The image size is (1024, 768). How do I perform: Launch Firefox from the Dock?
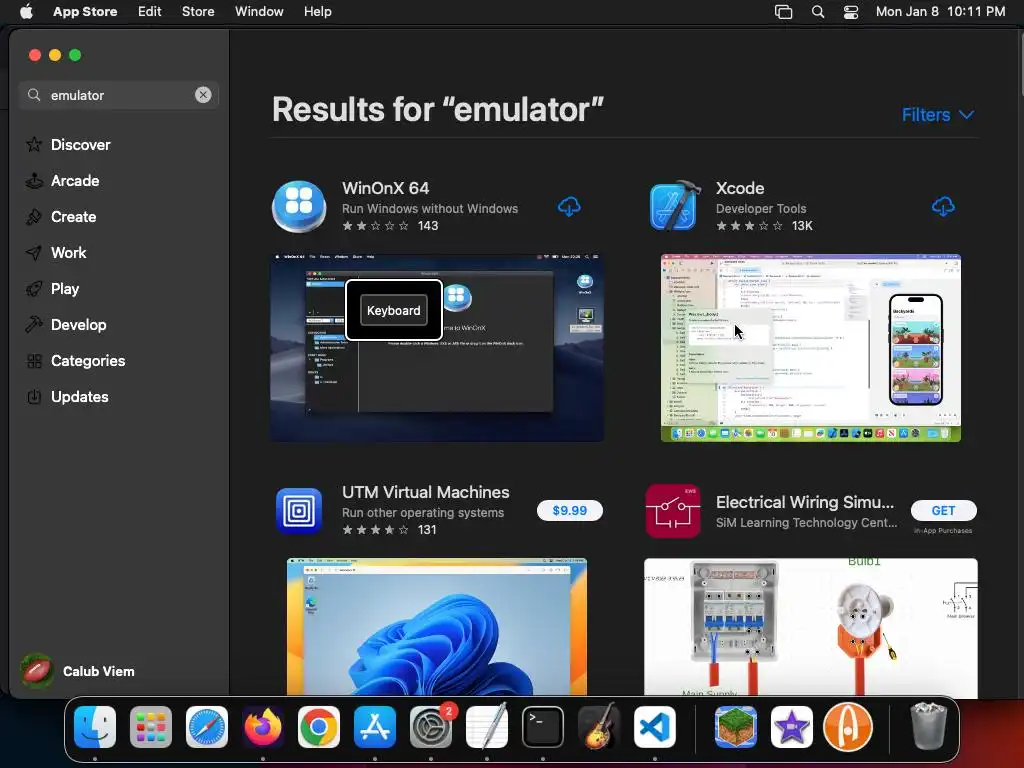point(263,727)
